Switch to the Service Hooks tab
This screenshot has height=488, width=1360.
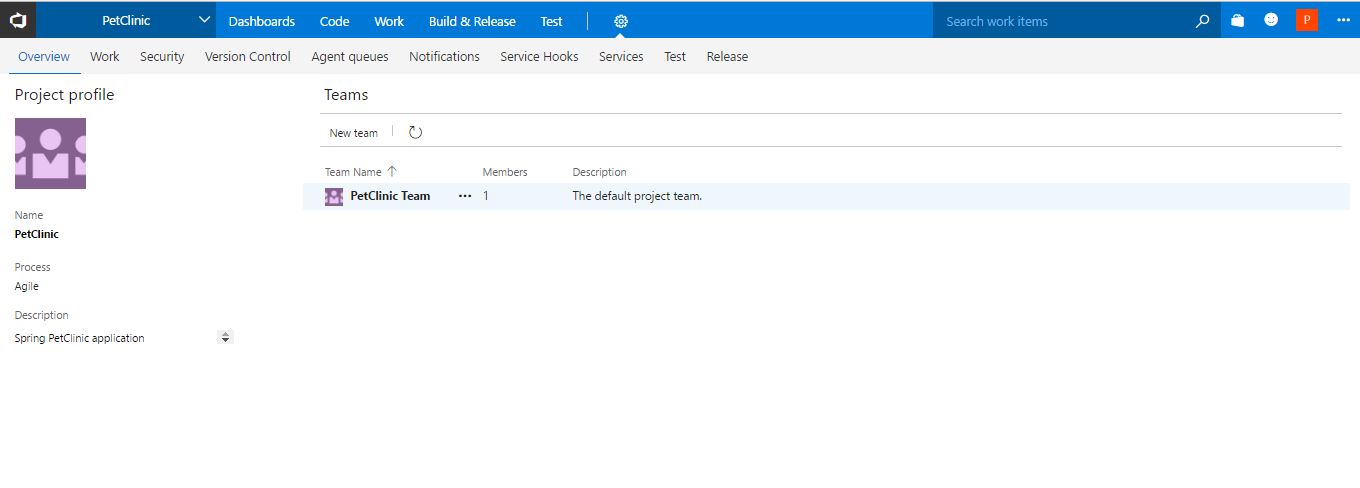539,56
